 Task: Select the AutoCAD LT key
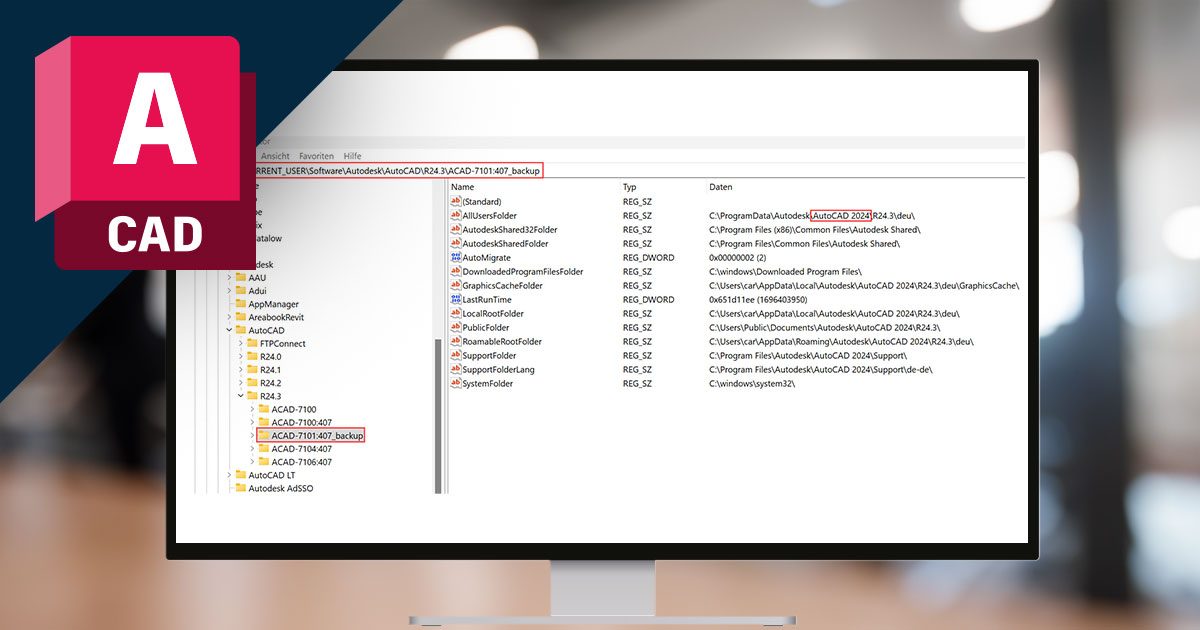tap(272, 475)
